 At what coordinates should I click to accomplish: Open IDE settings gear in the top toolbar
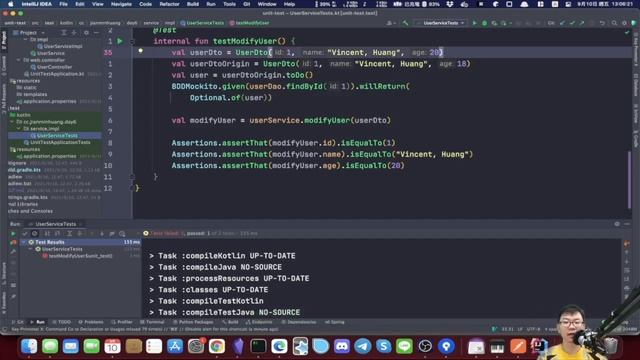tap(624, 23)
